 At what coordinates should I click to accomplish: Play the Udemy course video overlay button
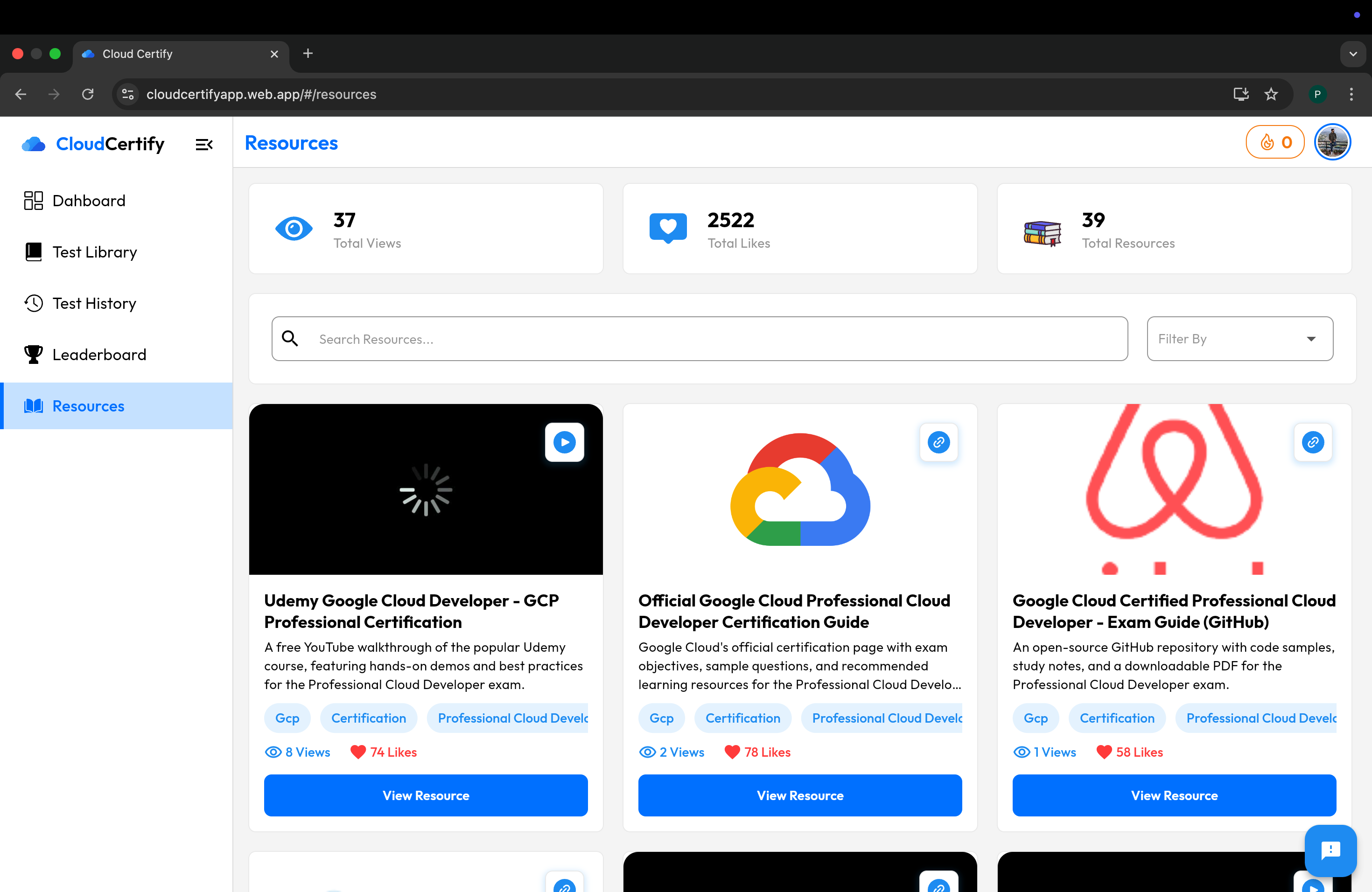click(x=564, y=442)
